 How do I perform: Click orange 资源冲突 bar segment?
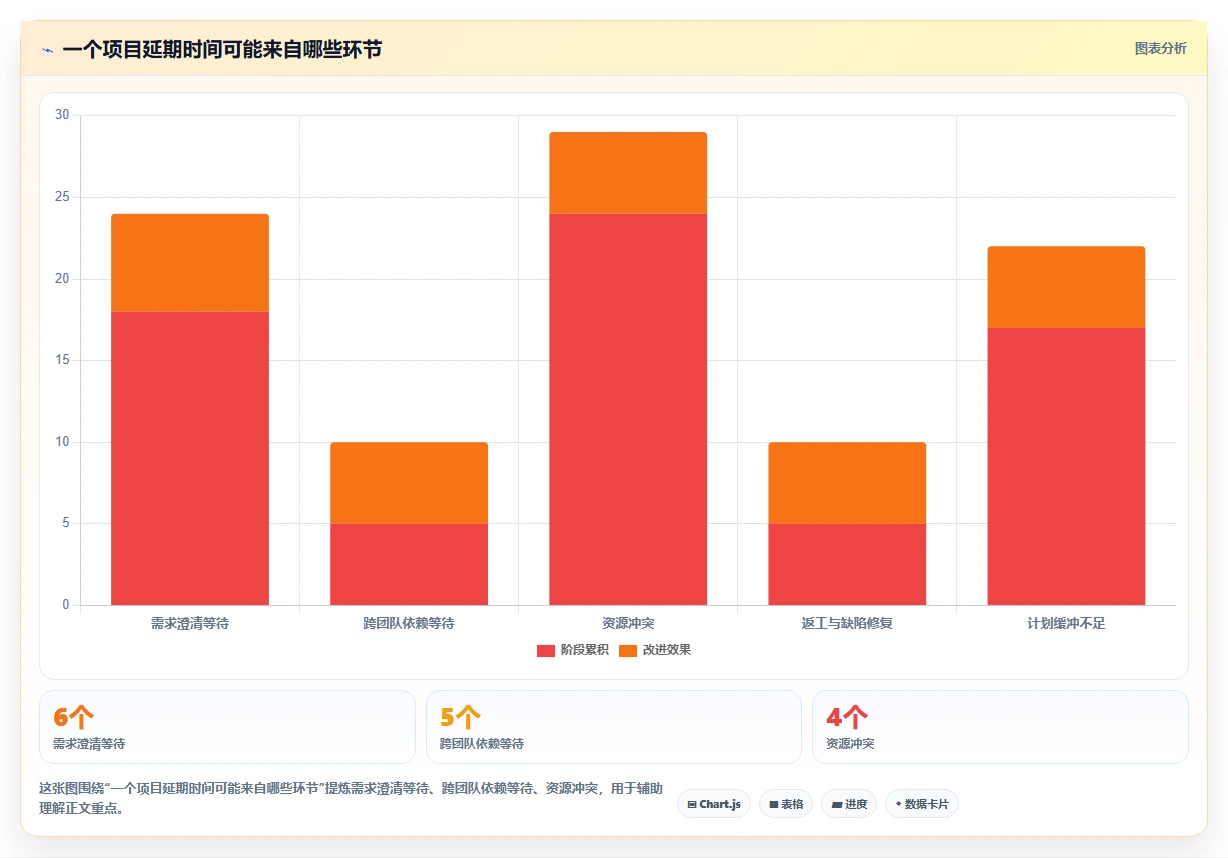coord(628,173)
